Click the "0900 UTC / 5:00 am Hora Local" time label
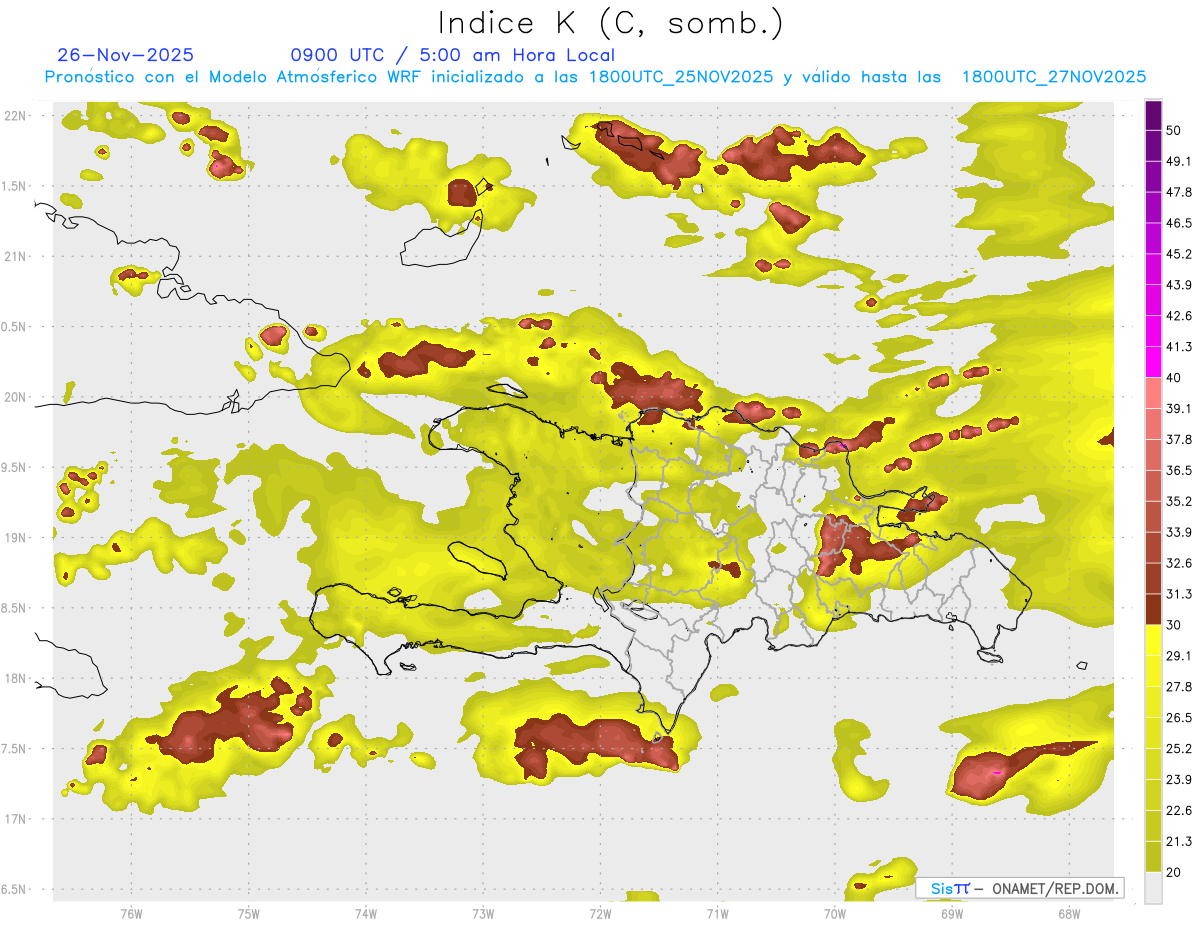Screen dimensions: 1200x927 pos(452,55)
